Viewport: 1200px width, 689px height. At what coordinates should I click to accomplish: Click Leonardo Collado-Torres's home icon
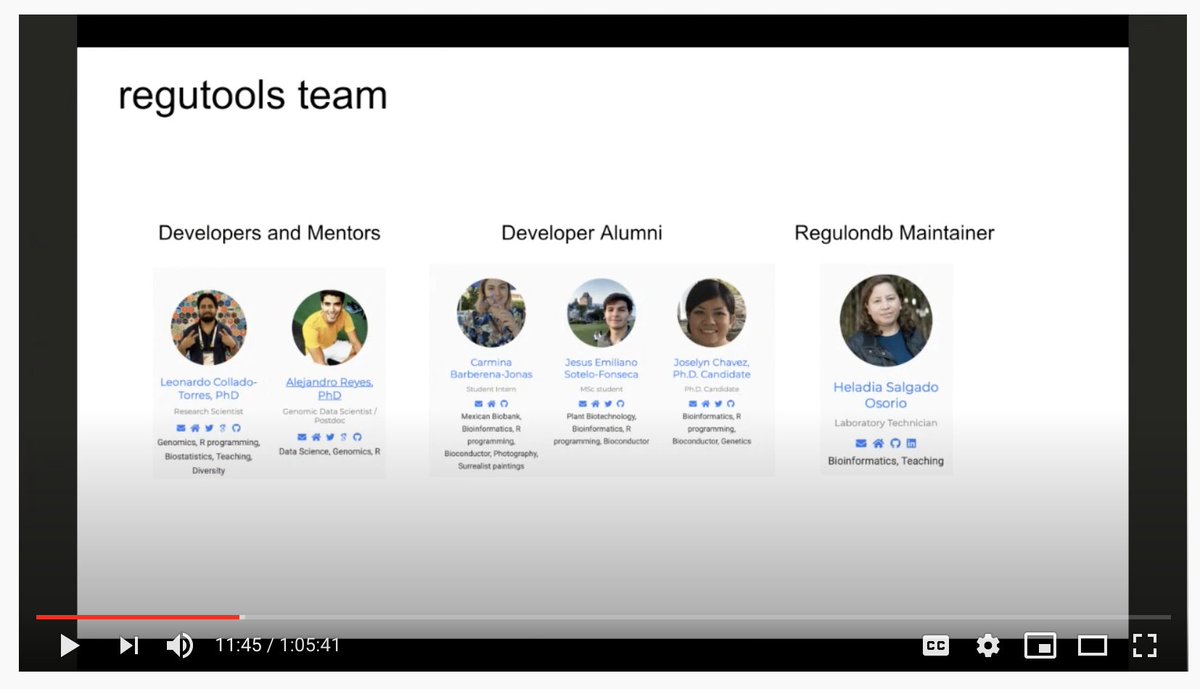(195, 428)
